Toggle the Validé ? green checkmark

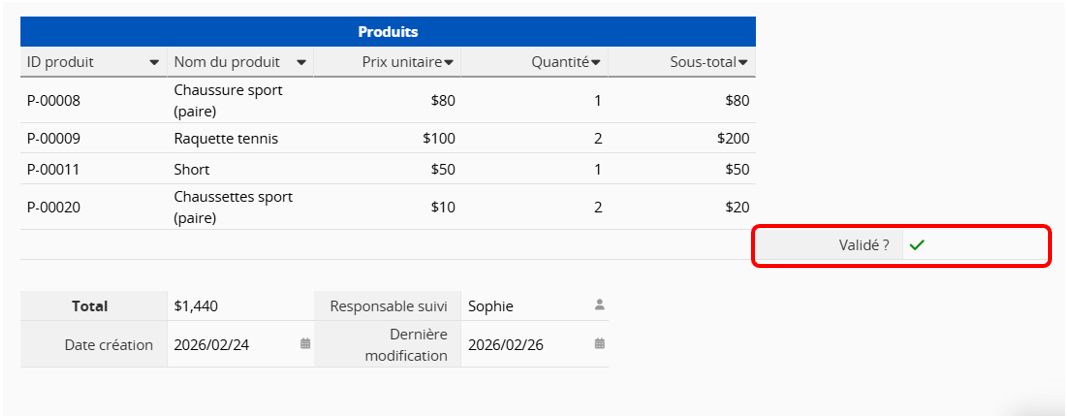coord(917,245)
